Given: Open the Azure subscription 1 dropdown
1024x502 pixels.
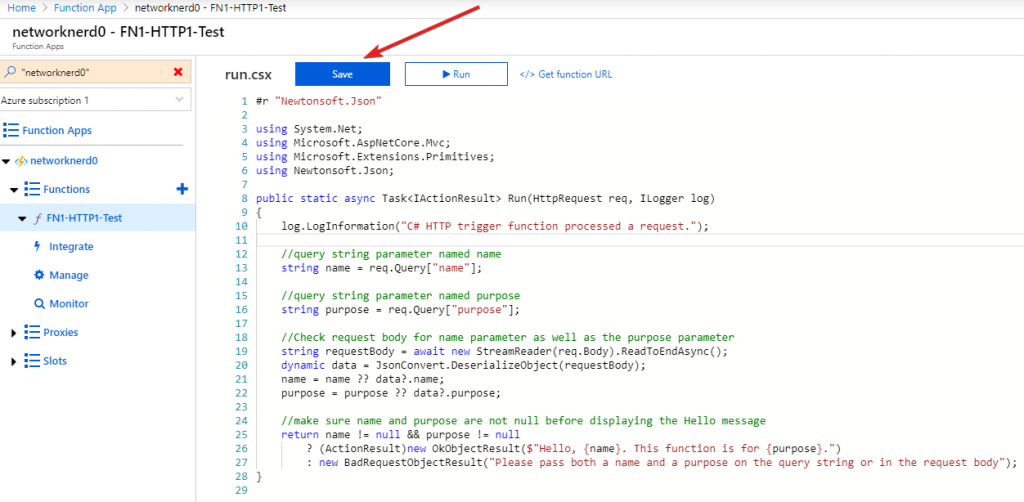Looking at the screenshot, I should 95,101.
